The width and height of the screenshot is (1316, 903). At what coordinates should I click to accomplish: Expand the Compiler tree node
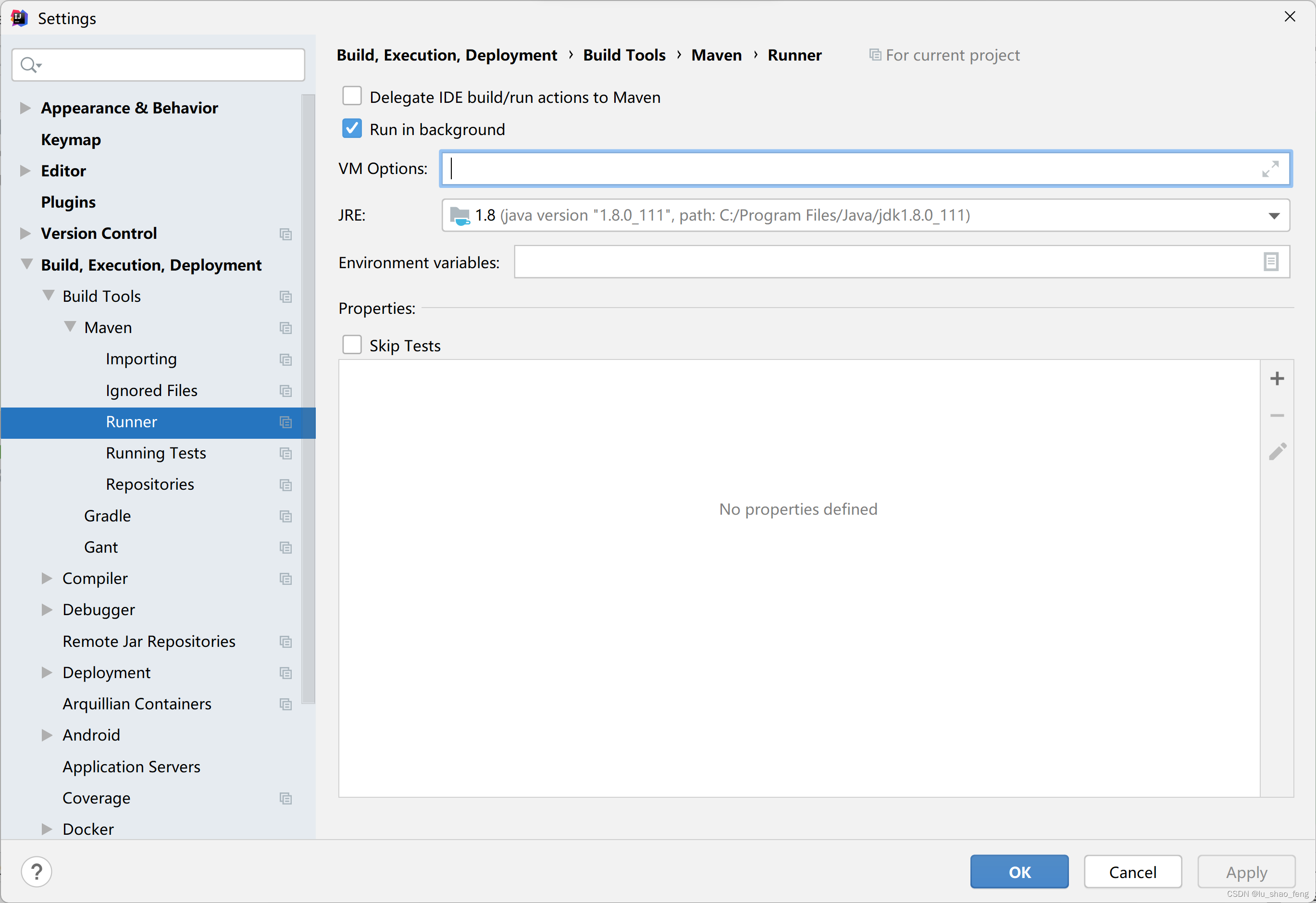pyautogui.click(x=47, y=578)
